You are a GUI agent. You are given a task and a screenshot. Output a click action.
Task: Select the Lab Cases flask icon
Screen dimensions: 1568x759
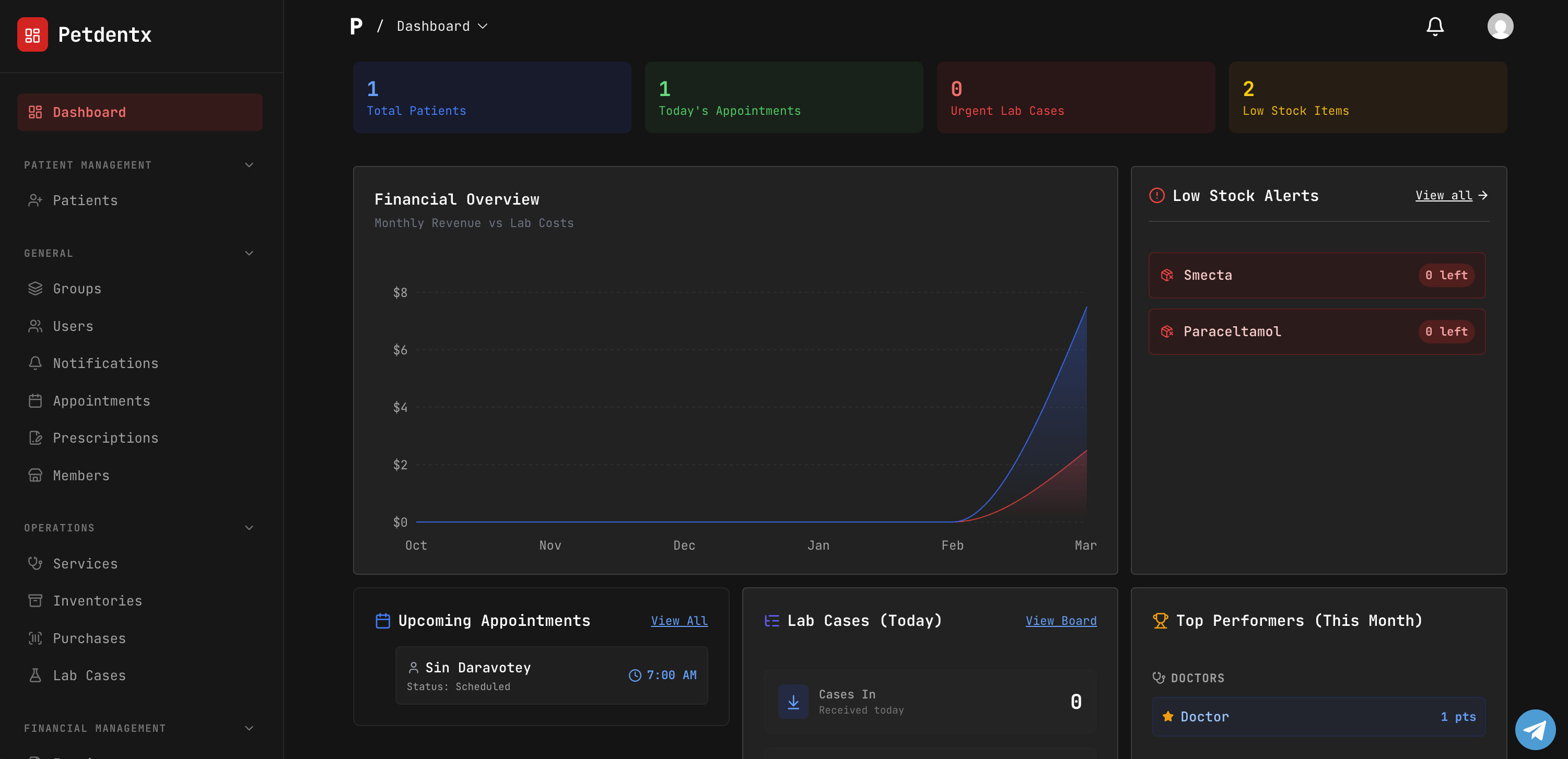pos(36,675)
